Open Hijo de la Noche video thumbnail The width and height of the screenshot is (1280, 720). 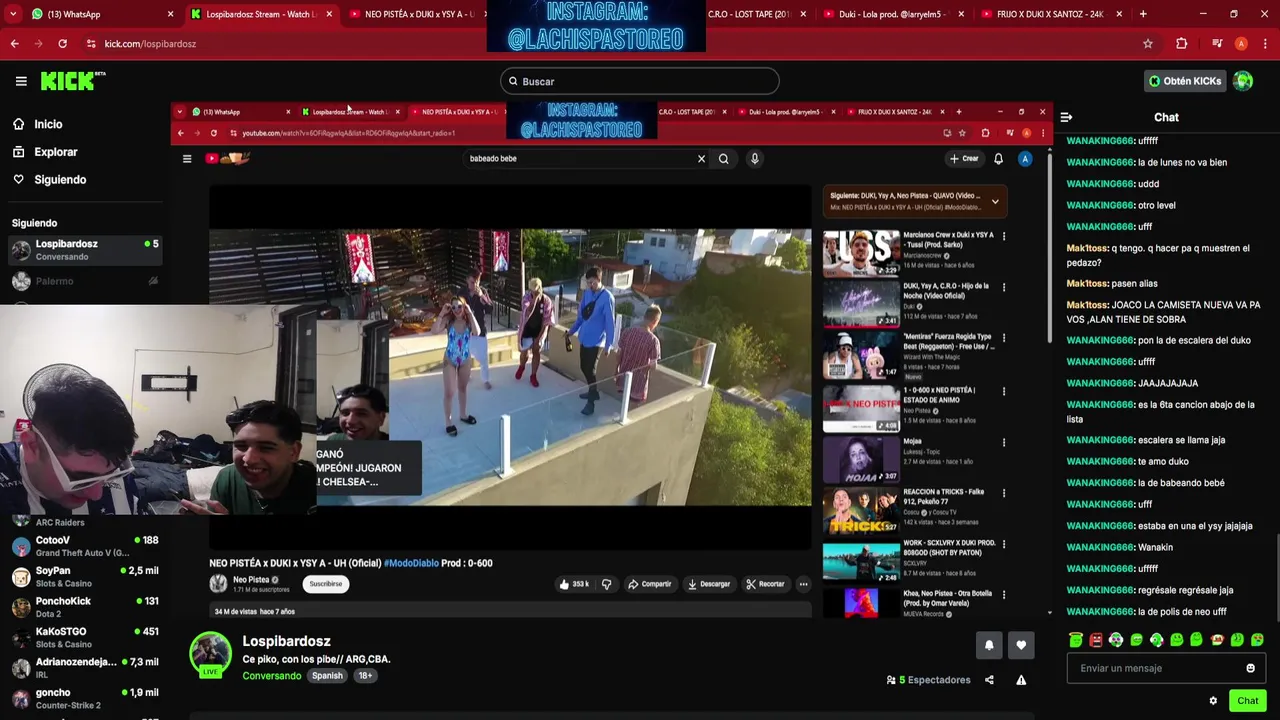[x=861, y=304]
